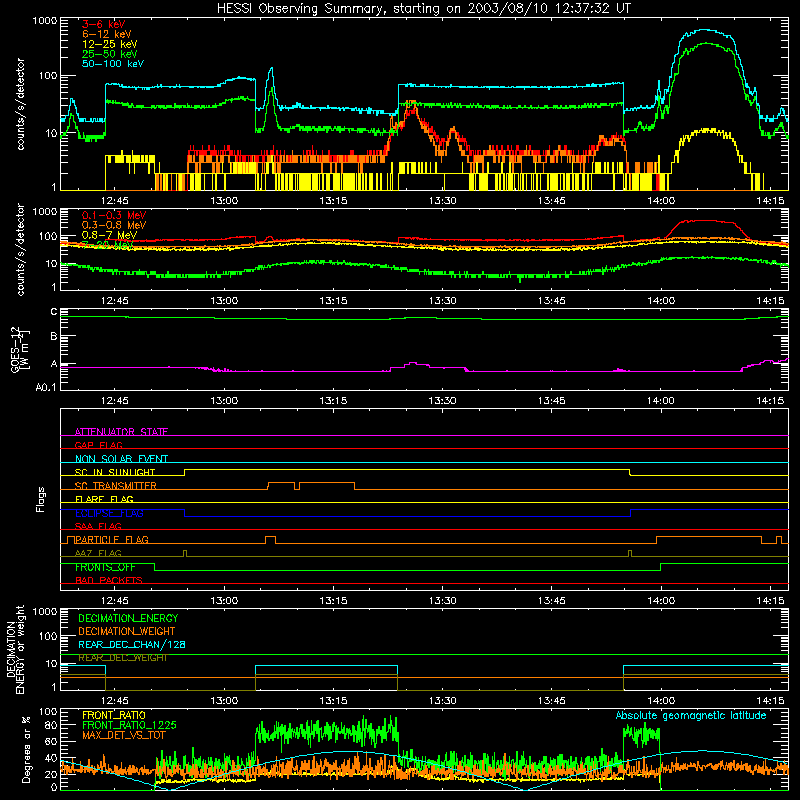Click the yellow 0.8-7 MeV legend label
This screenshot has height=800, width=800.
109,235
